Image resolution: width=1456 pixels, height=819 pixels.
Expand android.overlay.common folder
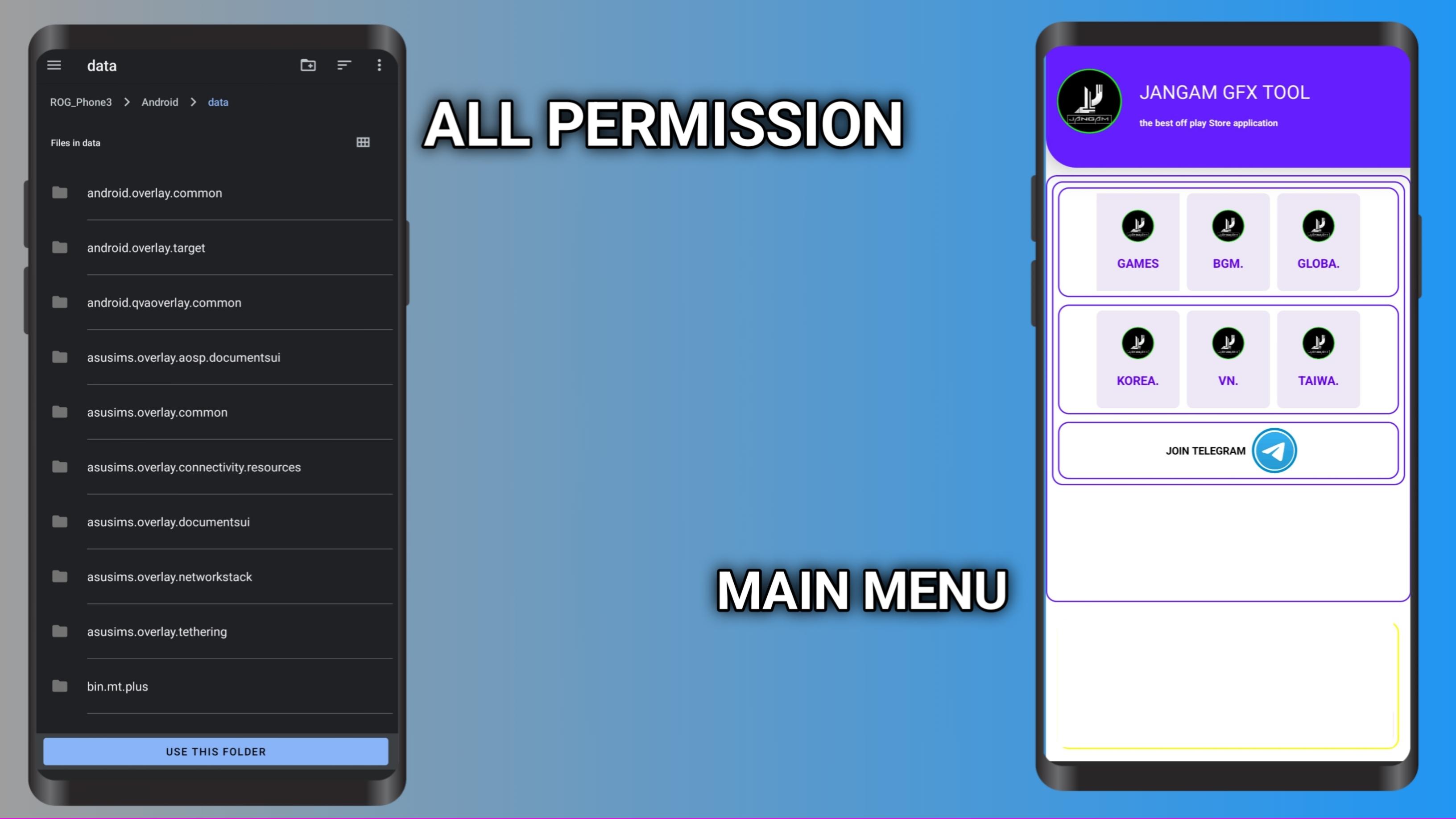pos(154,192)
